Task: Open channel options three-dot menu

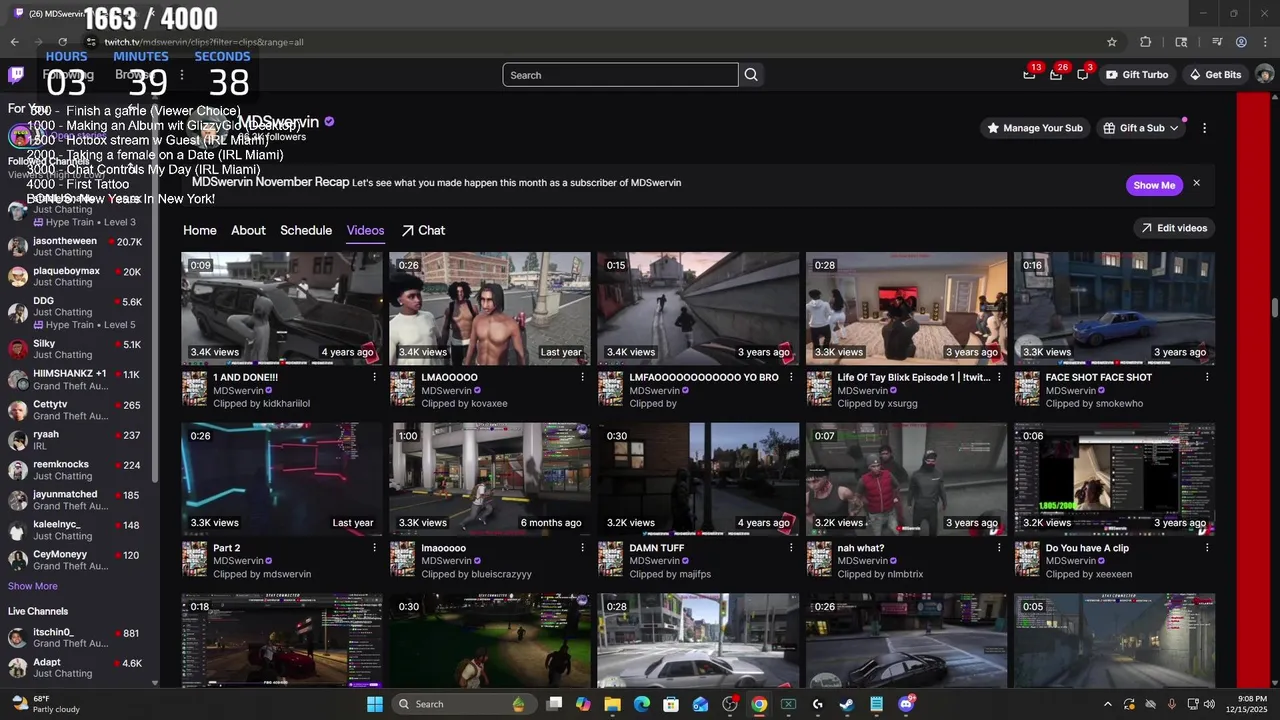Action: 1204,128
